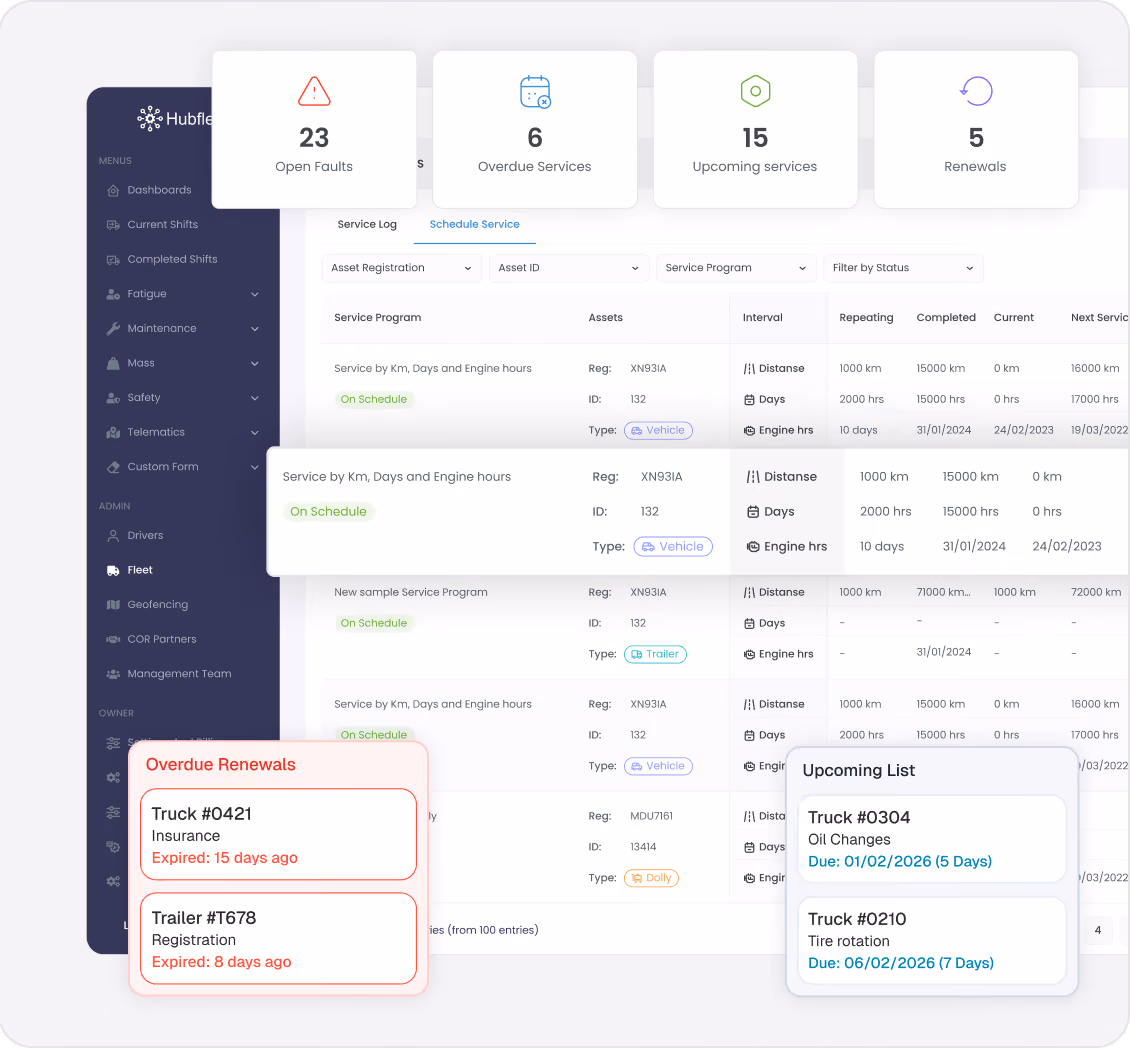Open the Filter by Status dropdown
The height and width of the screenshot is (1048, 1130).
[903, 268]
